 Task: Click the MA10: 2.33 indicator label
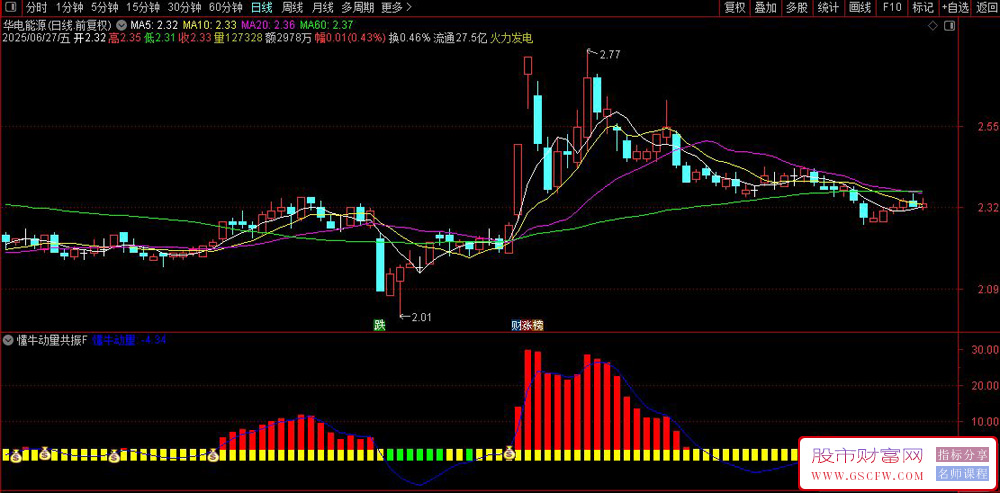(209, 25)
